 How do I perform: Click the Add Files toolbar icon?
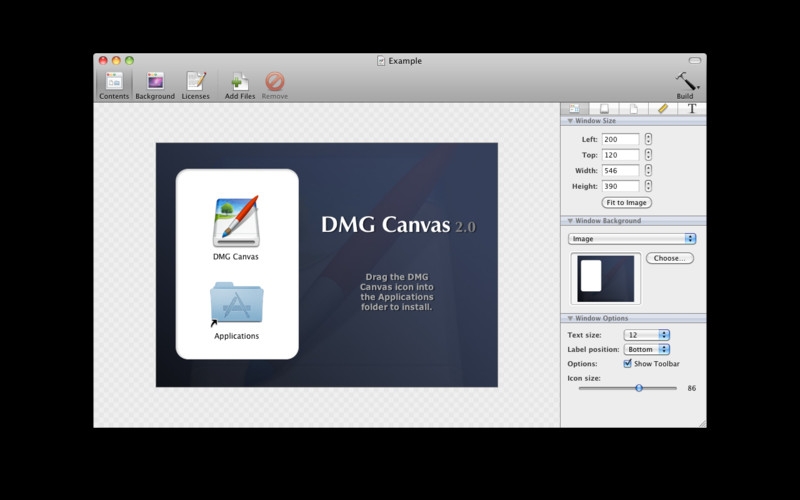coord(239,84)
